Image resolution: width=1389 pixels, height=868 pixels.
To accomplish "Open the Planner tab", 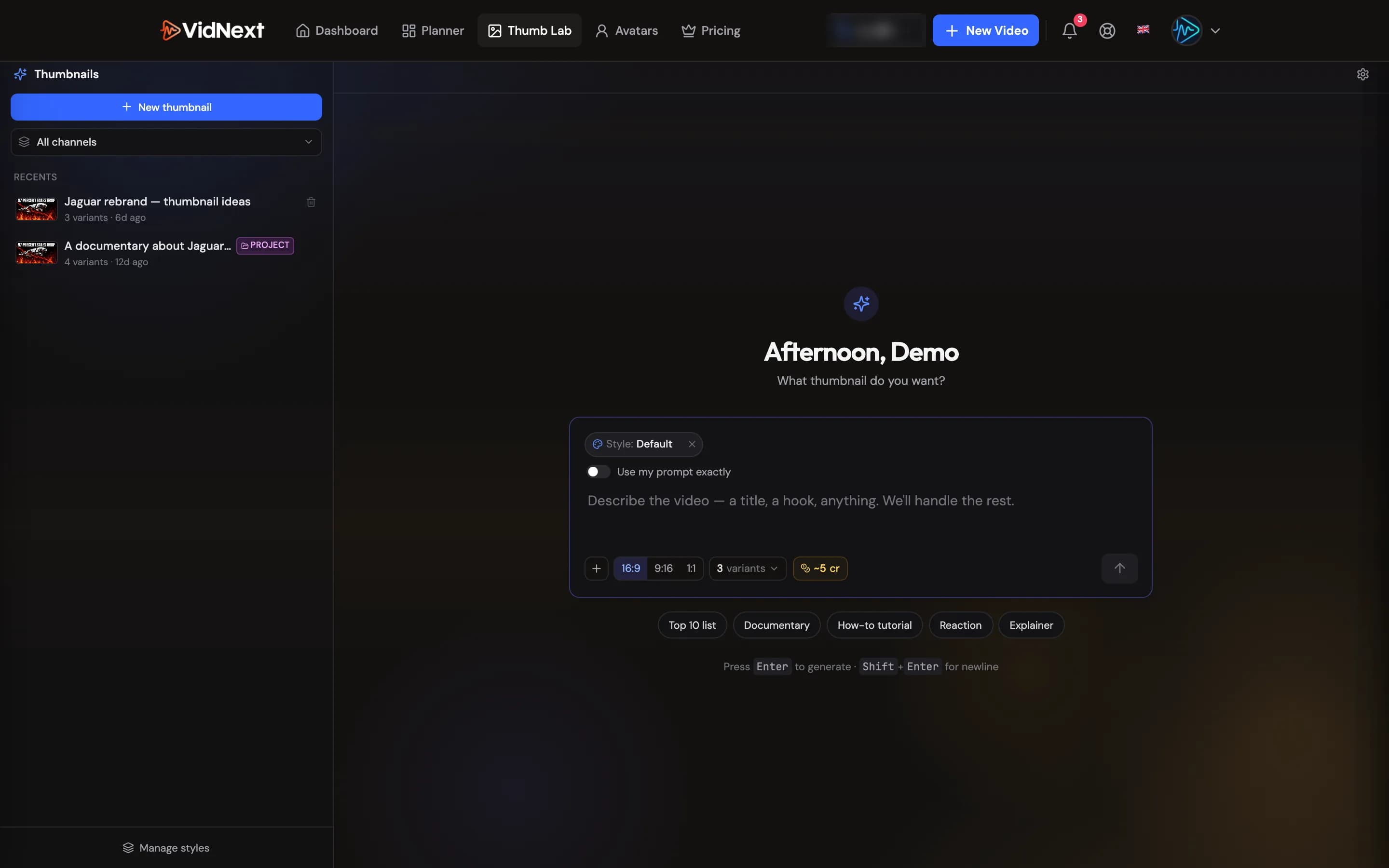I will [x=433, y=30].
